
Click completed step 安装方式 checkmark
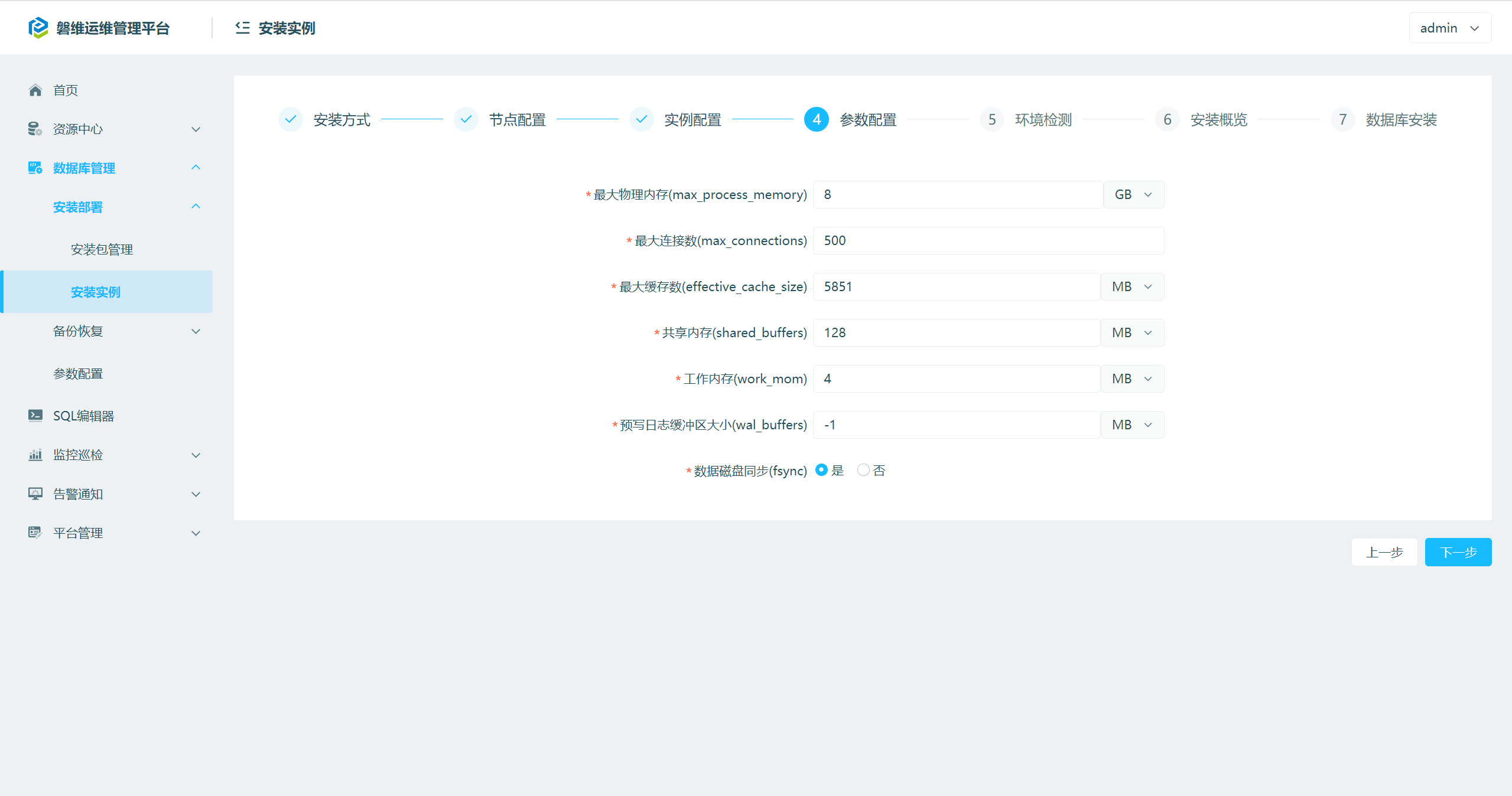tap(291, 119)
